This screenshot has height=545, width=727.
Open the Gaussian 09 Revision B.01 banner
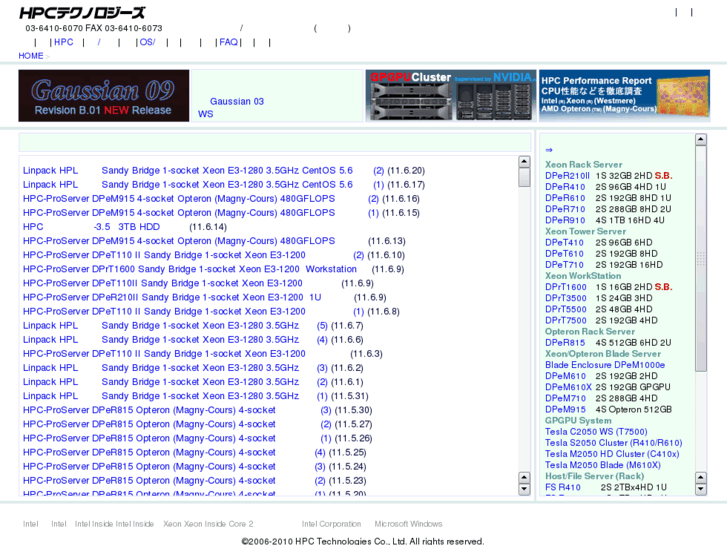tap(104, 96)
